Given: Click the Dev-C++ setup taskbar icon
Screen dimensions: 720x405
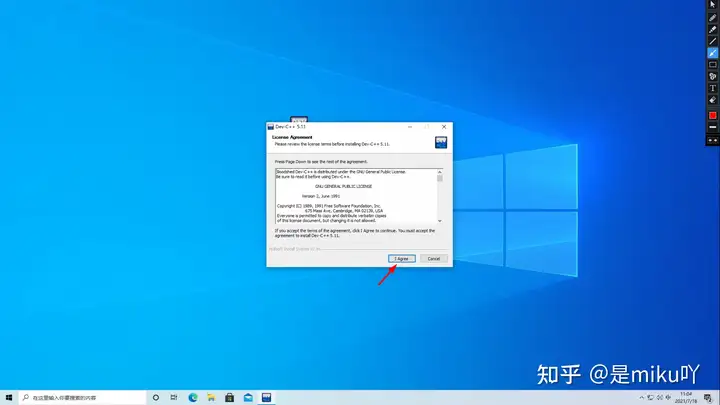Looking at the screenshot, I should tap(266, 397).
